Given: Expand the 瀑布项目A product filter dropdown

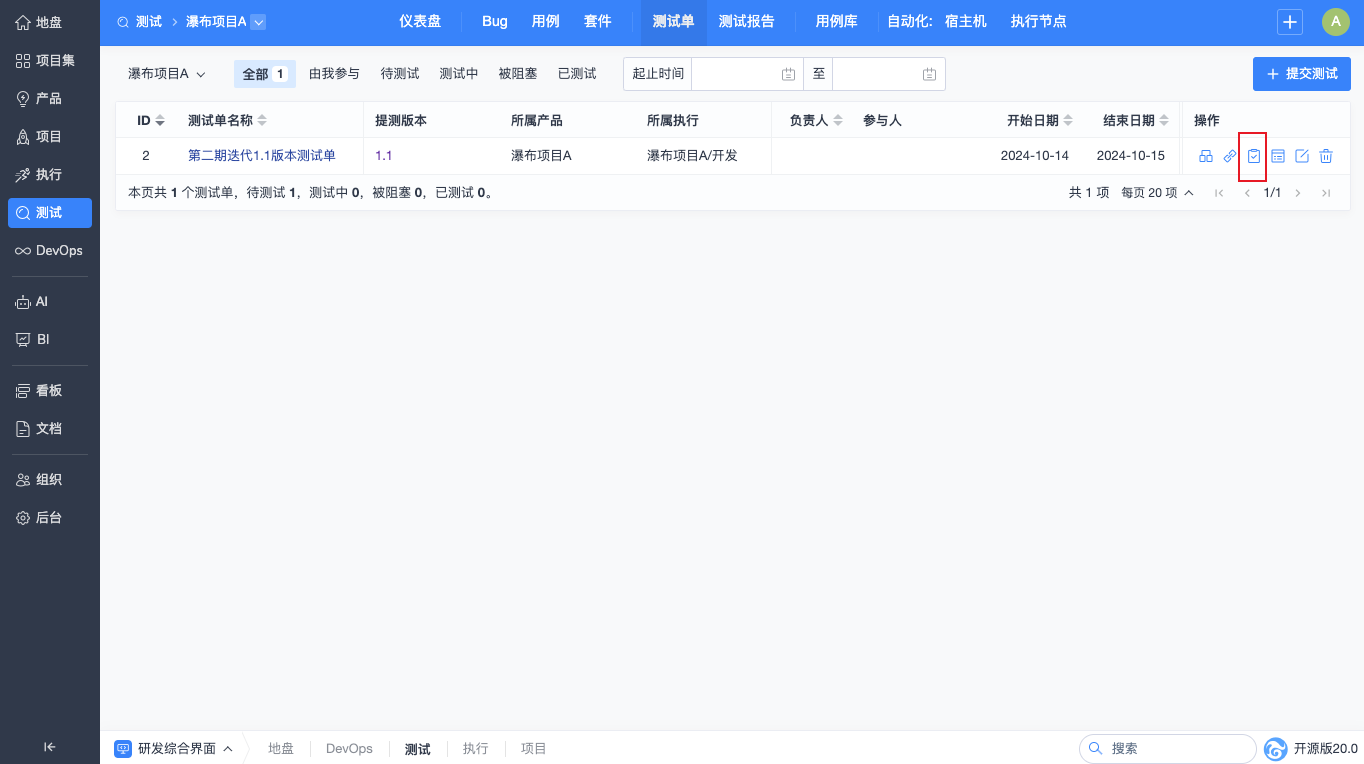Looking at the screenshot, I should point(167,74).
